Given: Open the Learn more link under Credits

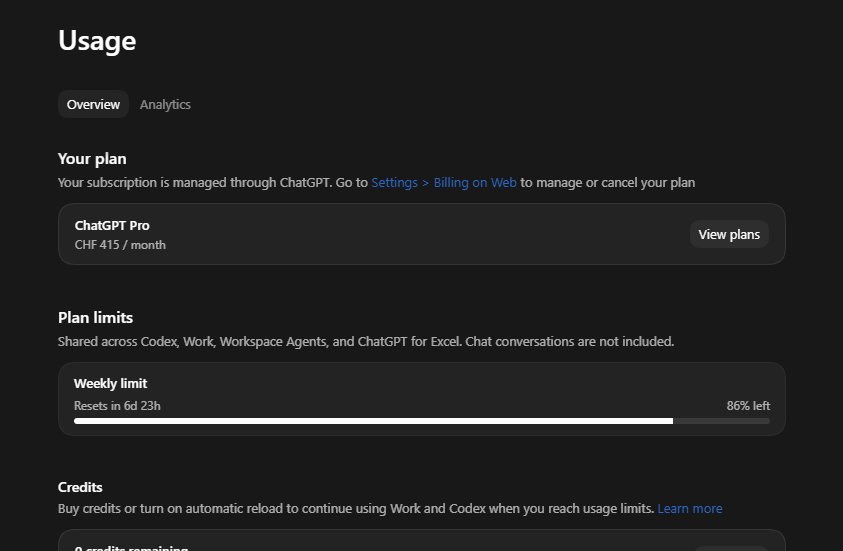Looking at the screenshot, I should pos(690,509).
